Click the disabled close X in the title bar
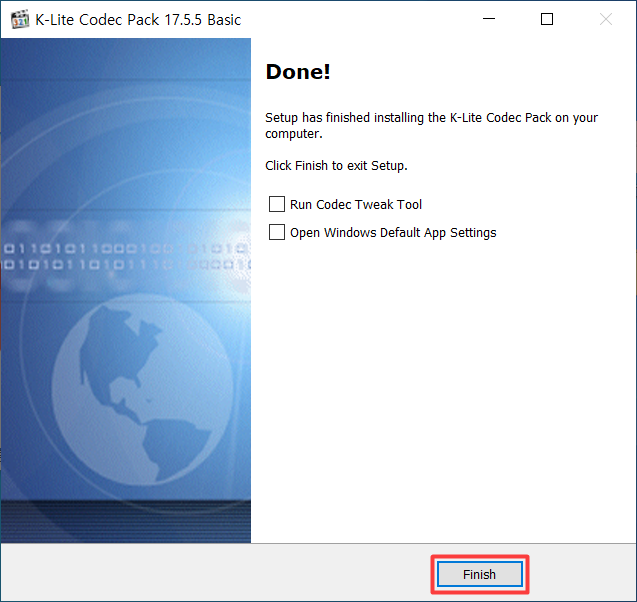This screenshot has width=637, height=602. pyautogui.click(x=606, y=19)
